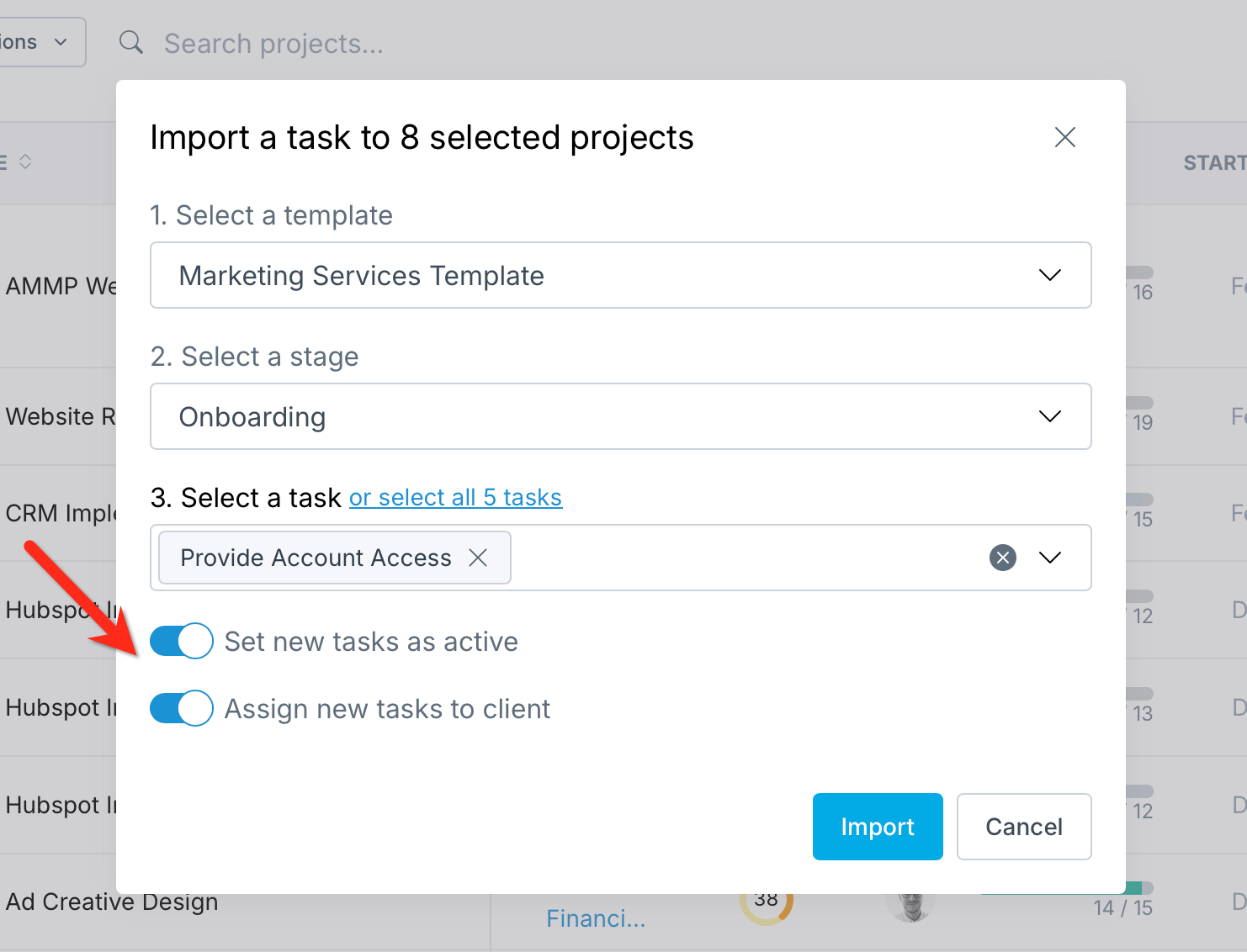Screen dimensions: 1247x952
Task: Clear all selected tasks in task field
Action: (1002, 558)
